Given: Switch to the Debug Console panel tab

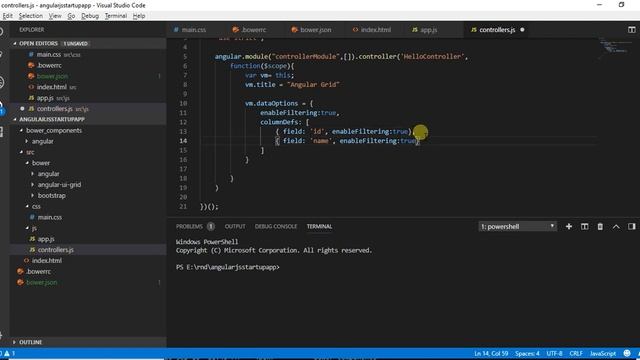Looking at the screenshot, I should tap(276, 227).
